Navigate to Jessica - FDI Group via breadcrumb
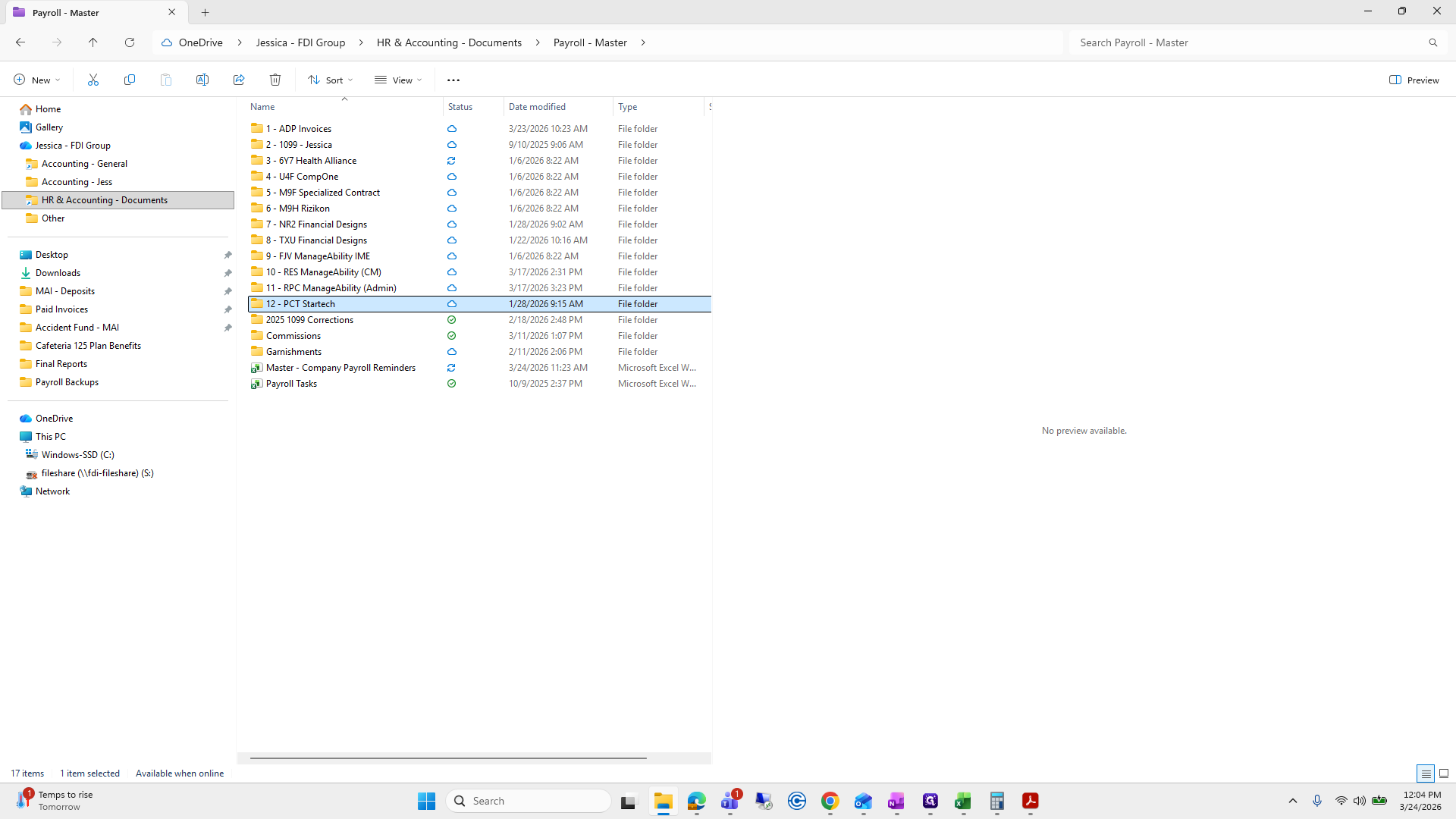1456x819 pixels. pos(300,42)
